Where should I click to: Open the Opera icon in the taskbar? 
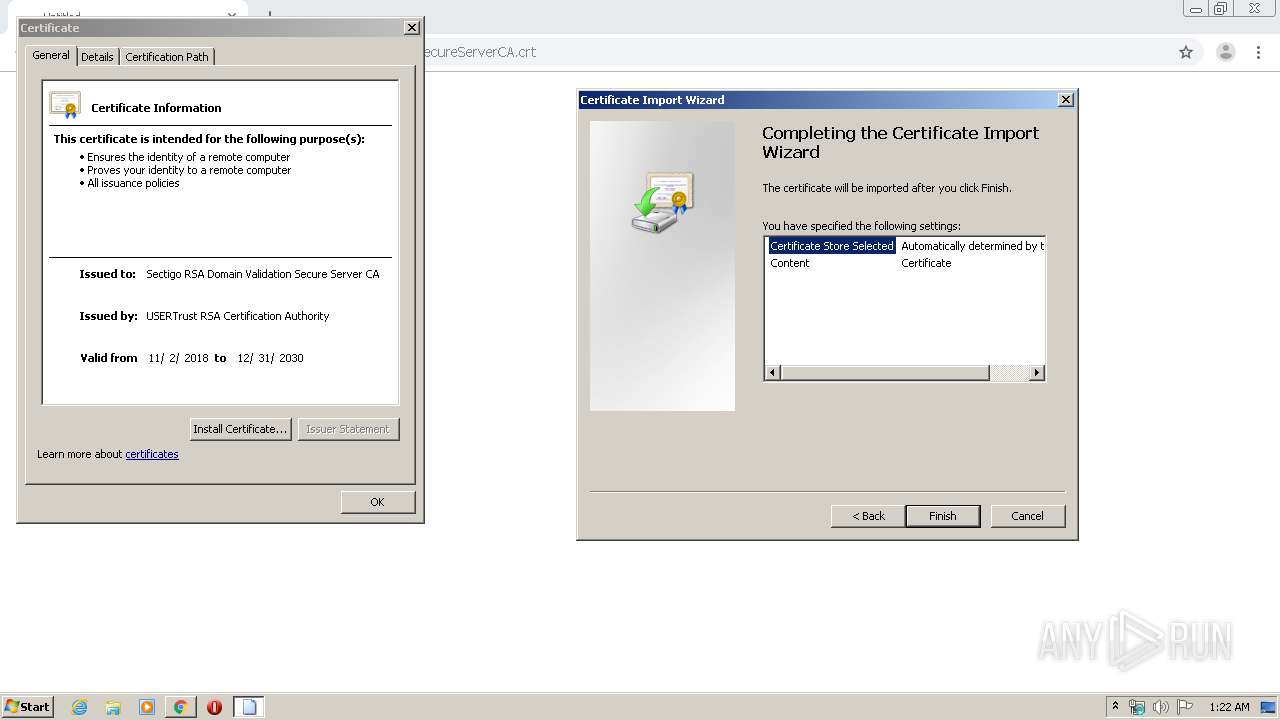point(214,707)
